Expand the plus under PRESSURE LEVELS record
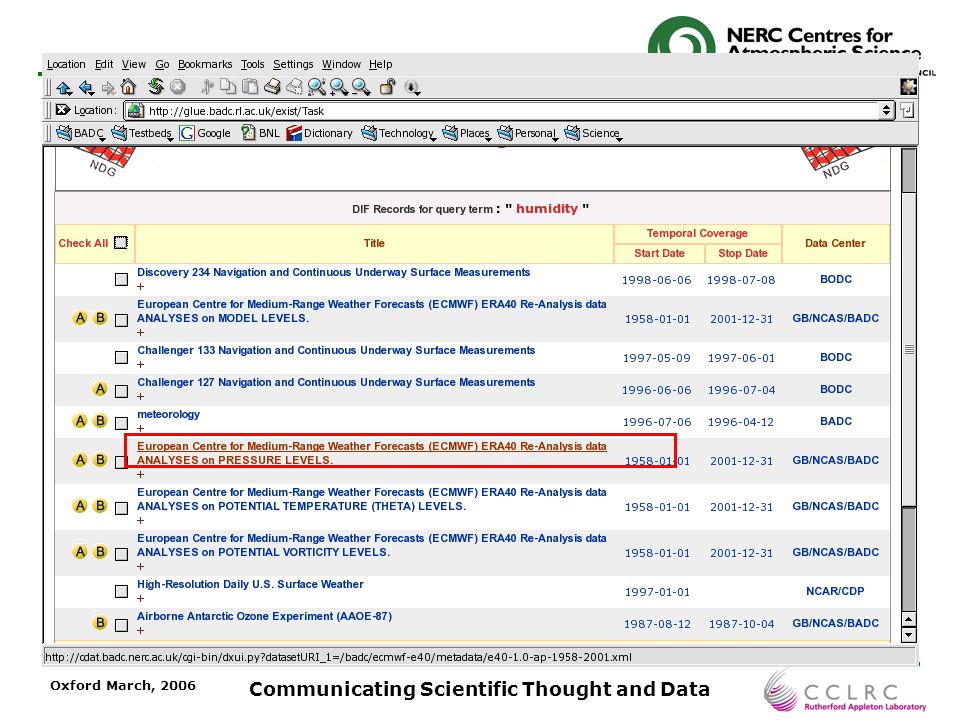This screenshot has width=960, height=720. [x=140, y=474]
